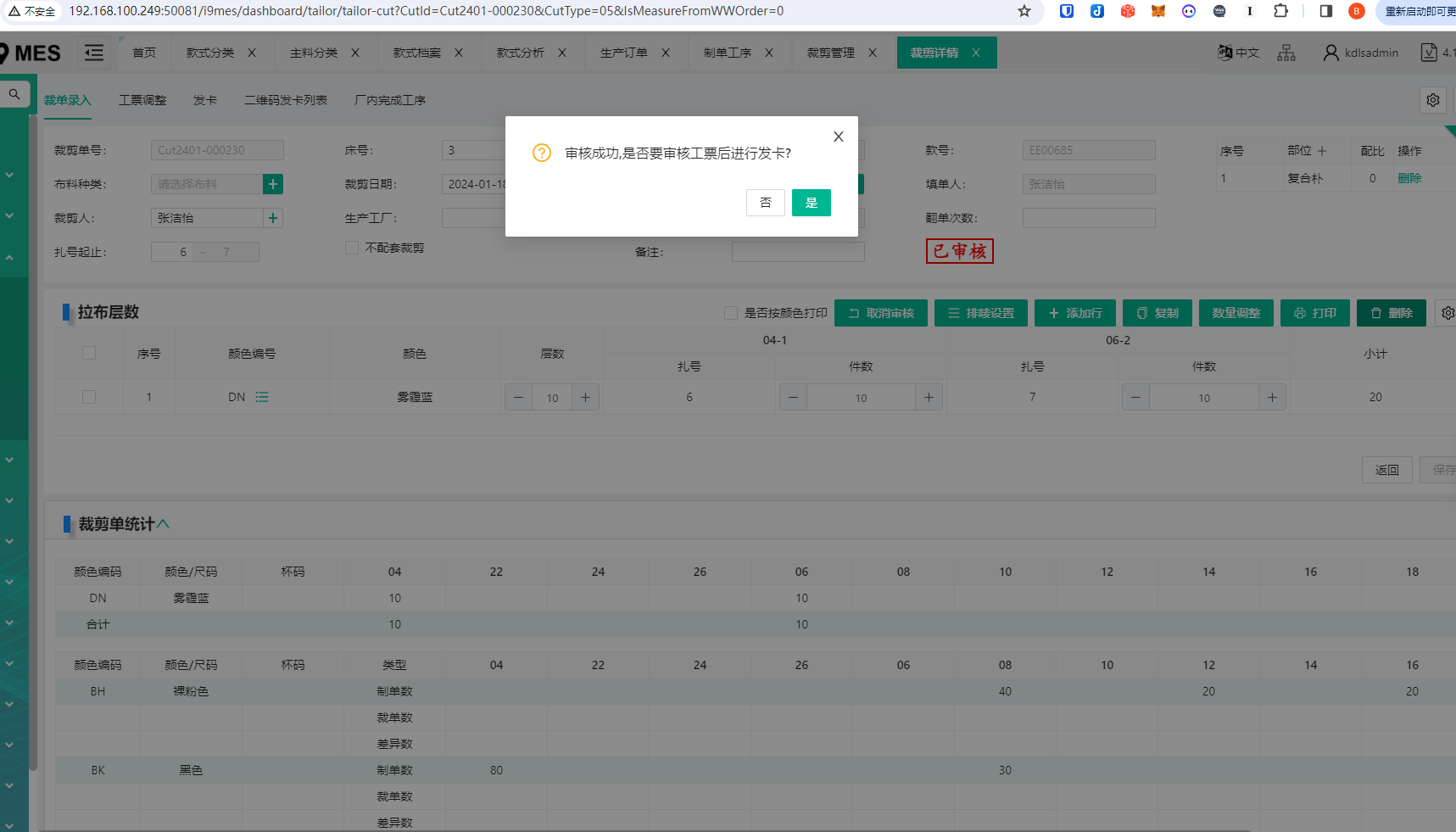
Task: Click the 翻单次数 input field
Action: tap(1089, 218)
